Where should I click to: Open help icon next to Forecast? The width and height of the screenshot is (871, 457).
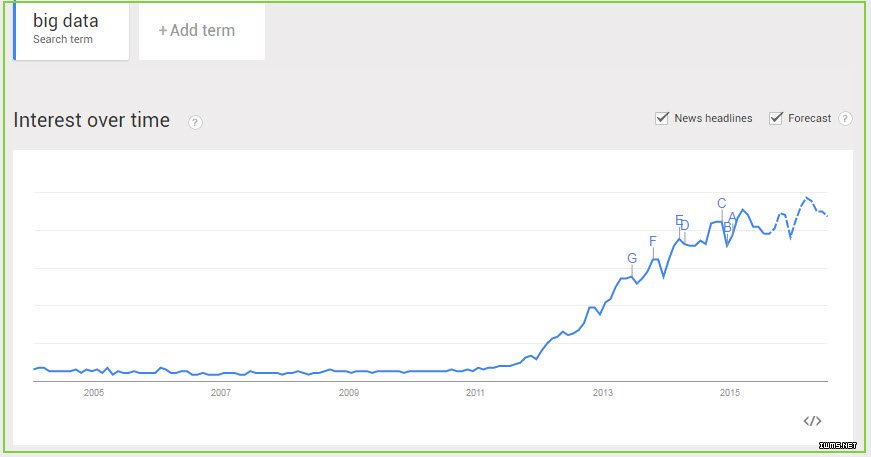click(x=845, y=118)
